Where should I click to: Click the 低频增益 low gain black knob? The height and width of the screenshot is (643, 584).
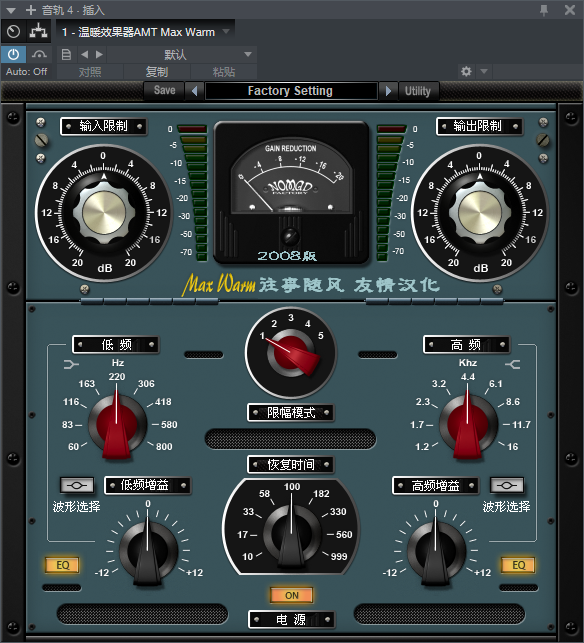(x=148, y=552)
